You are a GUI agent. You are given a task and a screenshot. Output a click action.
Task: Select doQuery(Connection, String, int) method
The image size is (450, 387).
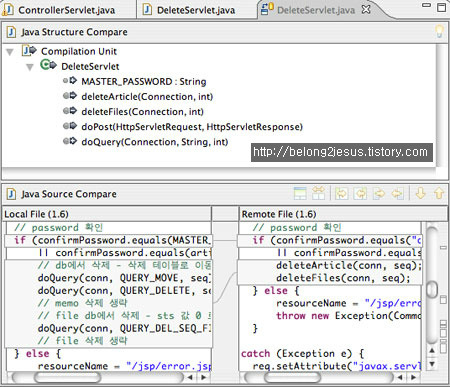pos(155,142)
